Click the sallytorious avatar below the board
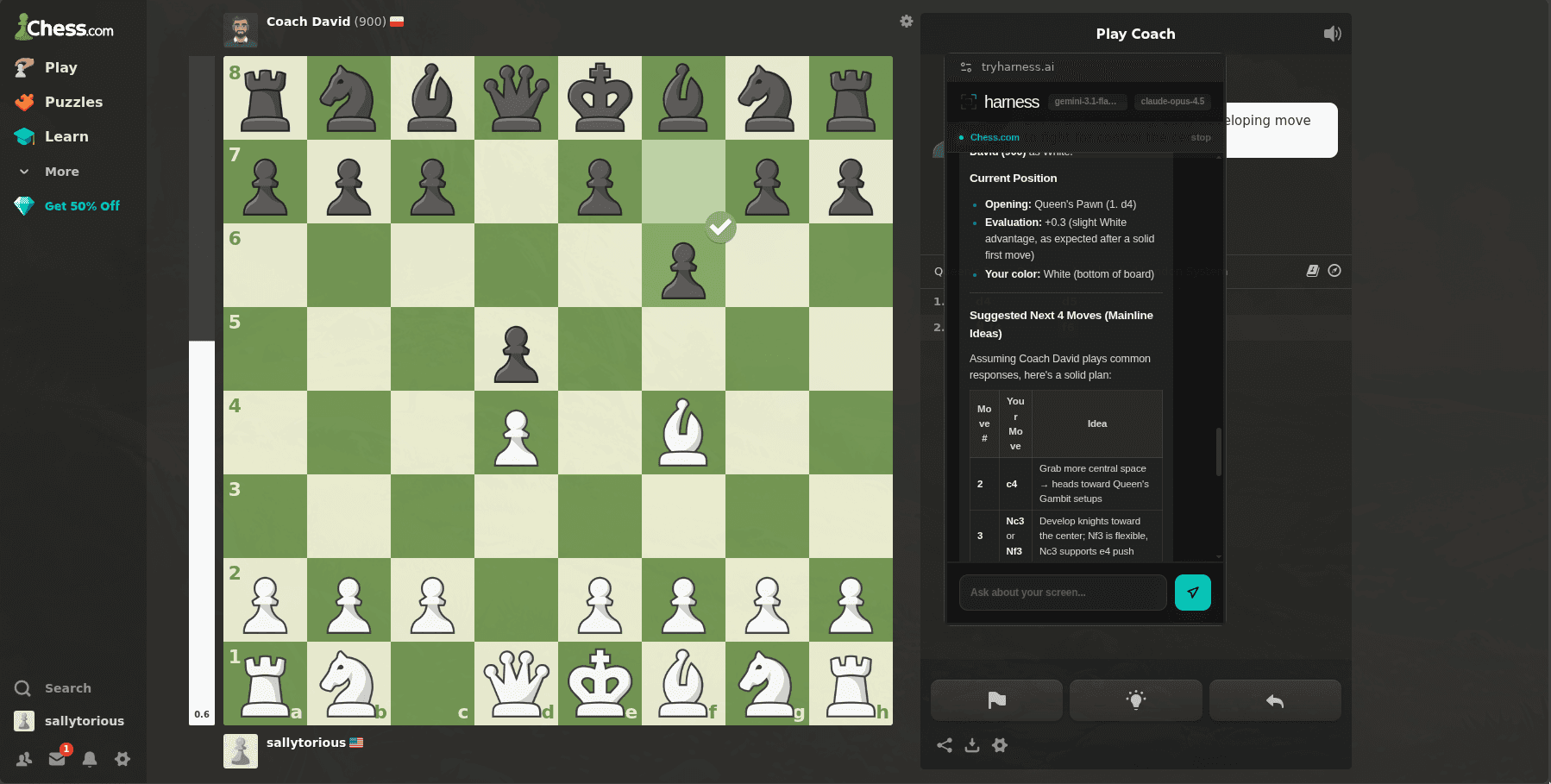1551x784 pixels. point(241,751)
